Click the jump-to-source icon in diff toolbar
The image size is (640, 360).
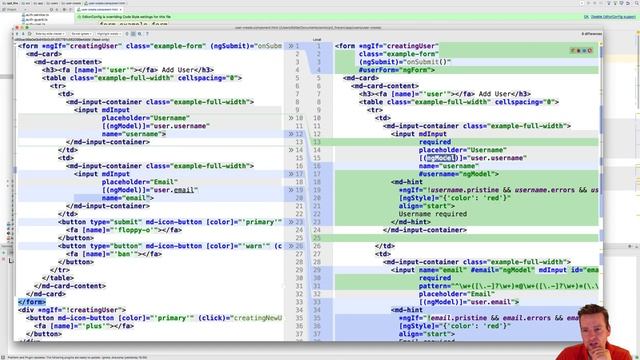tap(29, 34)
